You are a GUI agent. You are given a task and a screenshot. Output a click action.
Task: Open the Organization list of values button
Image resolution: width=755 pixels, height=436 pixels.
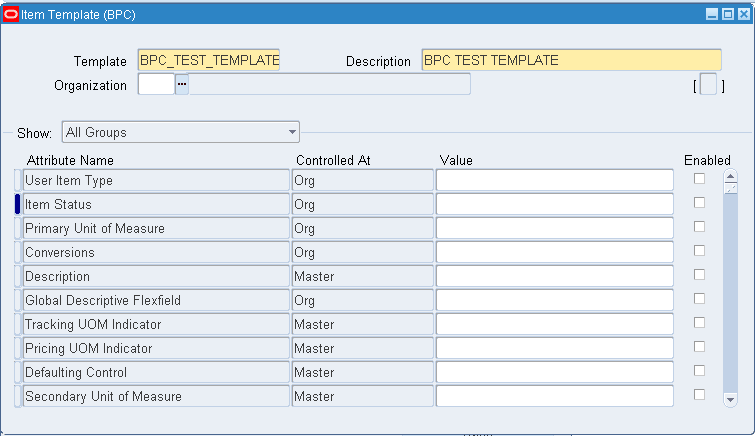pos(182,85)
